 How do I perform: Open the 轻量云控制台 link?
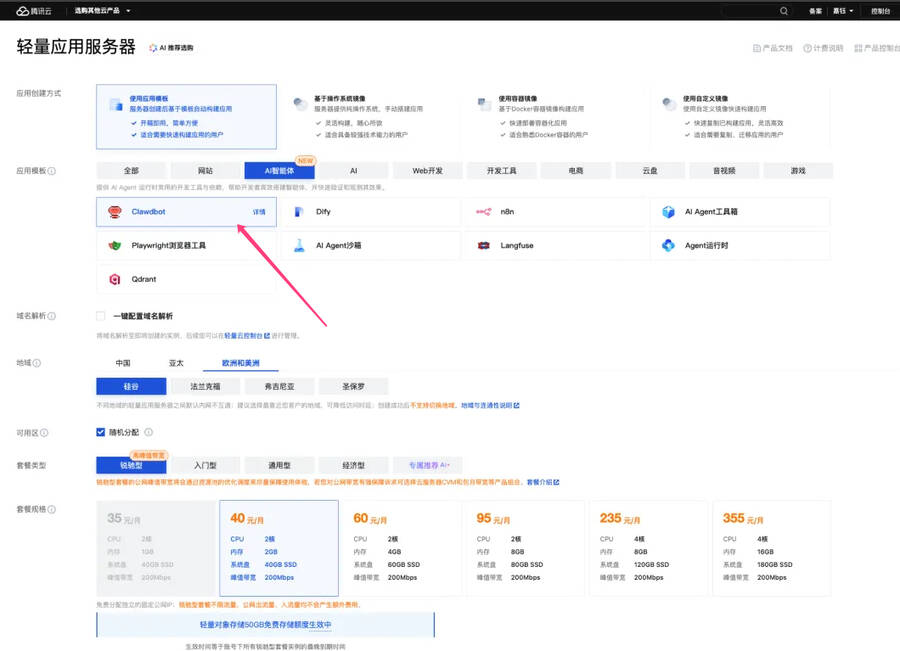pyautogui.click(x=246, y=337)
